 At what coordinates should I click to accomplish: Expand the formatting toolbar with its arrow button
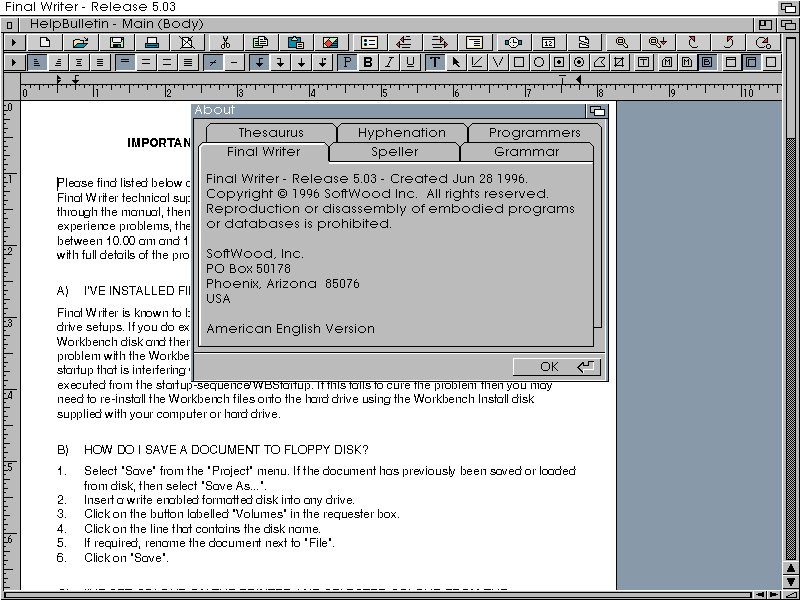coord(14,62)
